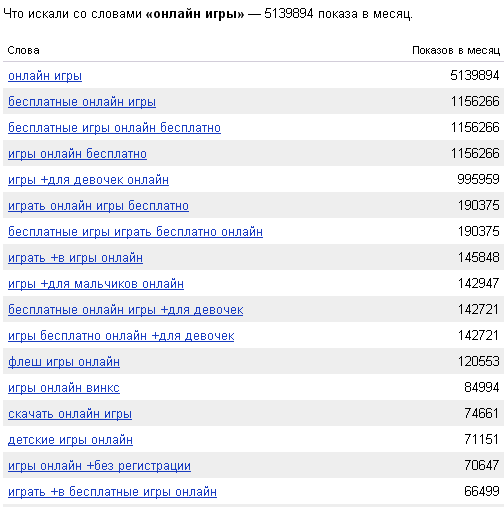Select 'играть +в игры онлайн' link
The height and width of the screenshot is (507, 504).
[x=75, y=258]
